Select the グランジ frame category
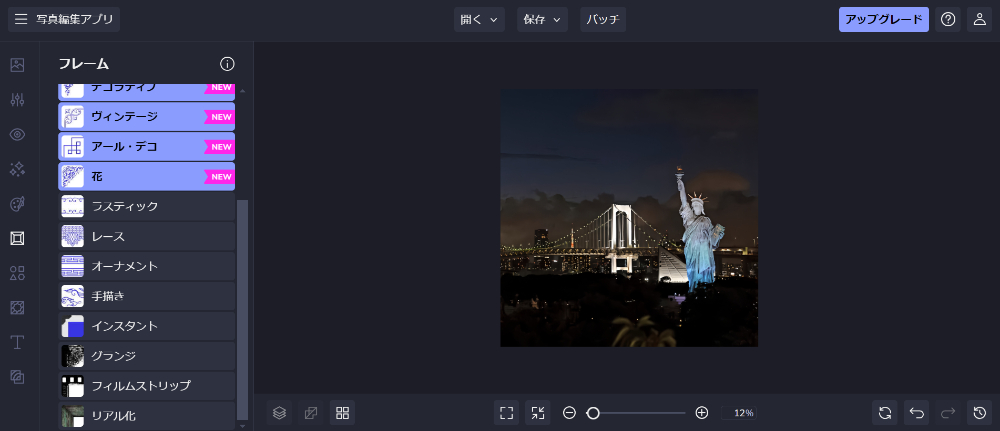The width and height of the screenshot is (1000, 431). (x=147, y=356)
